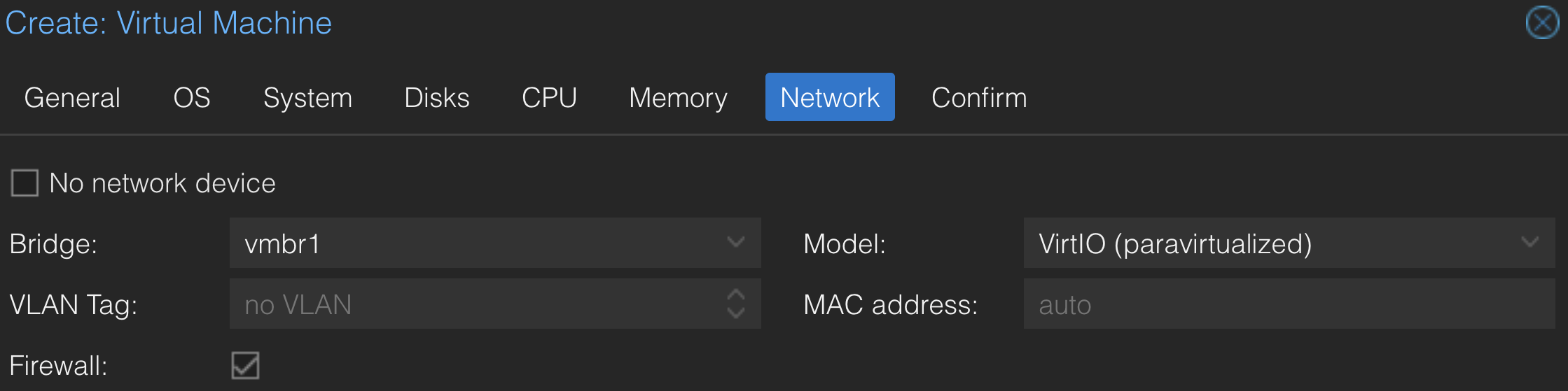1568x391 pixels.
Task: Focus the MAC address auto field
Action: (1289, 304)
